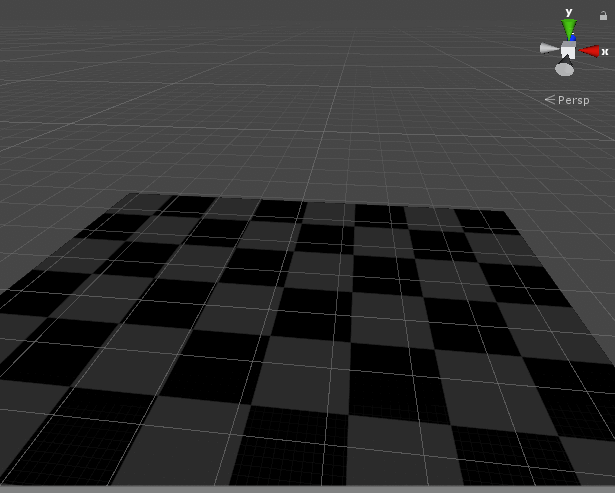The width and height of the screenshot is (615, 493).
Task: Click the red X axis cone on gizmo
Action: click(x=589, y=51)
